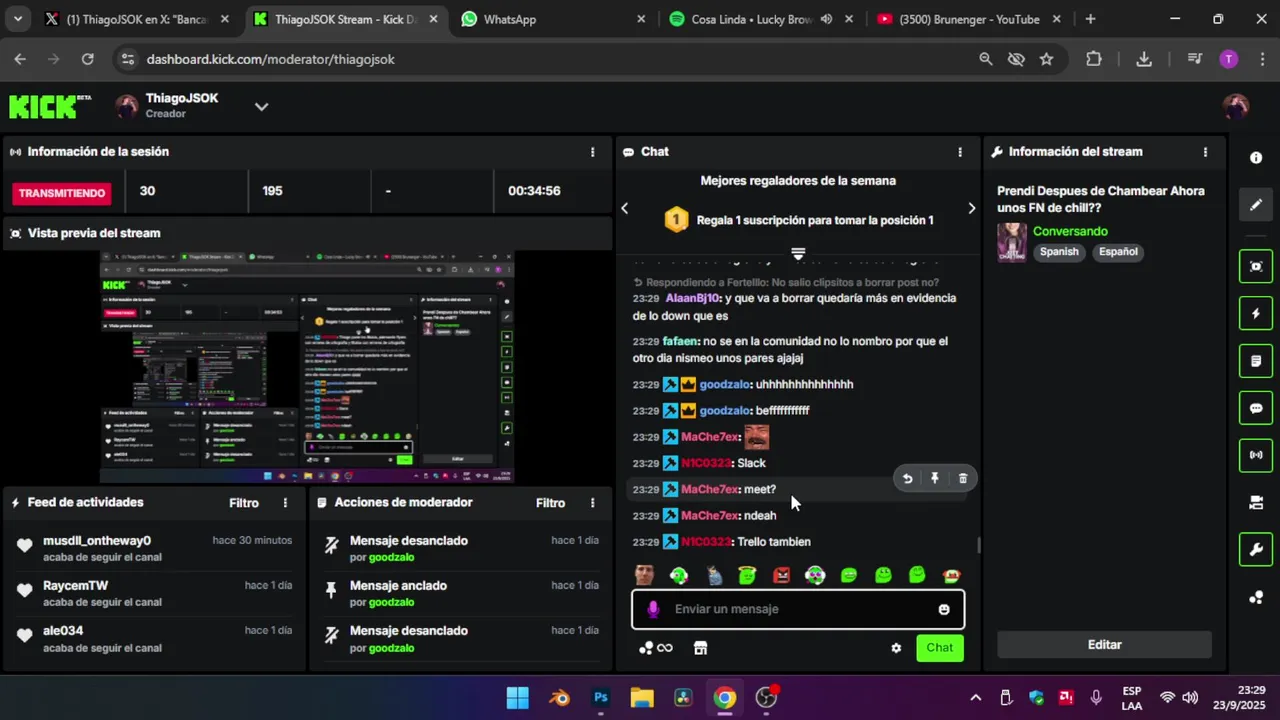
Task: Select the red angry emote in quick bar
Action: (781, 575)
